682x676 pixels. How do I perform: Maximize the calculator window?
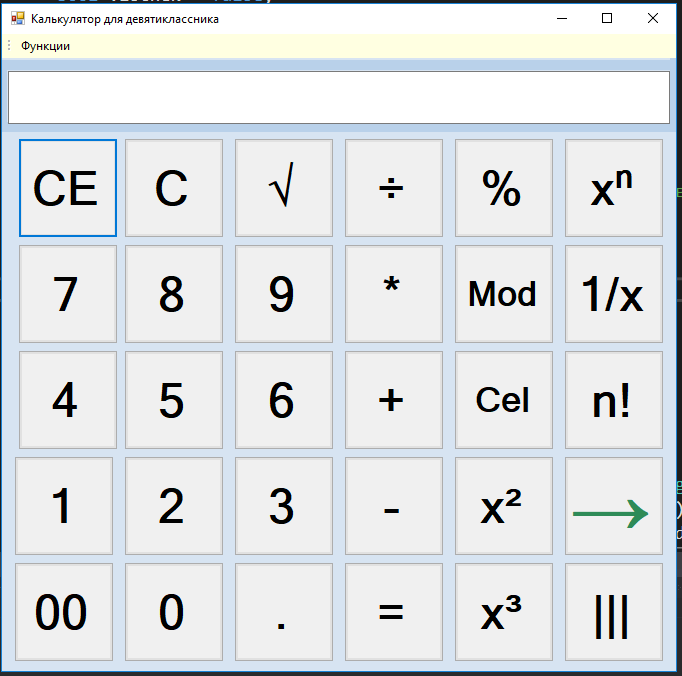click(x=607, y=18)
